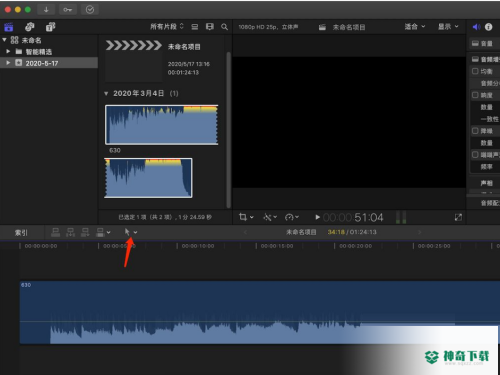Open the 索引 timeline index
Image resolution: width=500 pixels, height=375 pixels.
coord(21,232)
